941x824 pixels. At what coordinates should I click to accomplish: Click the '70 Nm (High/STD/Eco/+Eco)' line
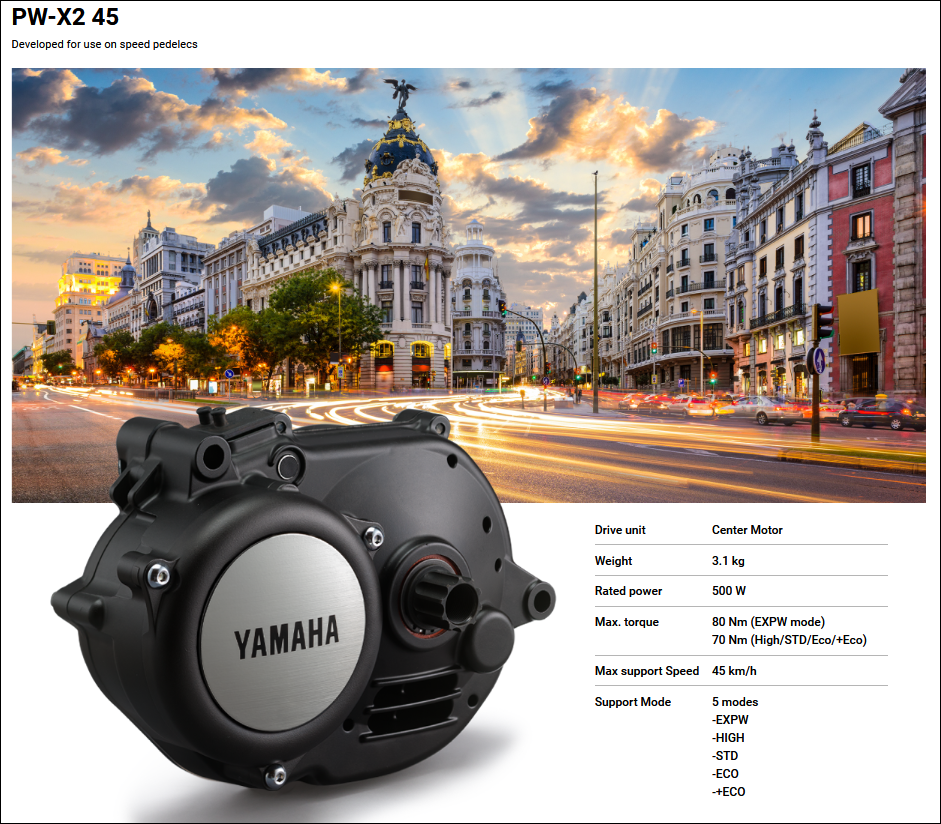[789, 640]
